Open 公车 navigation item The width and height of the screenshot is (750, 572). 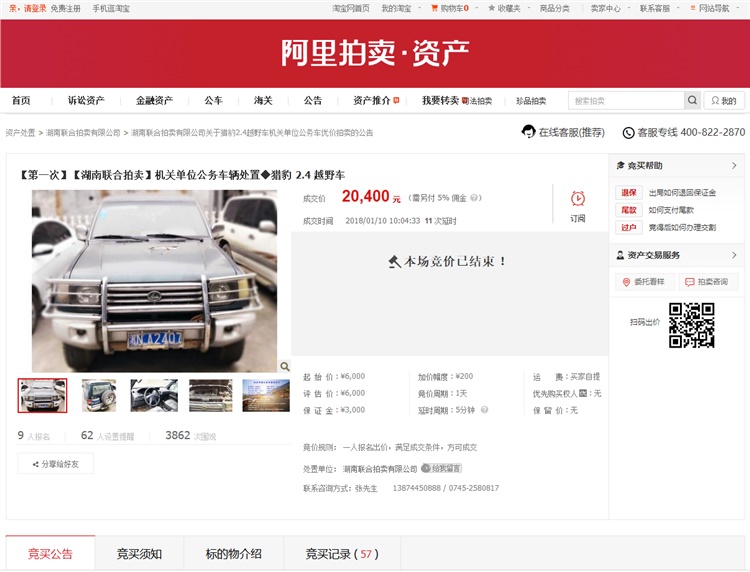213,100
